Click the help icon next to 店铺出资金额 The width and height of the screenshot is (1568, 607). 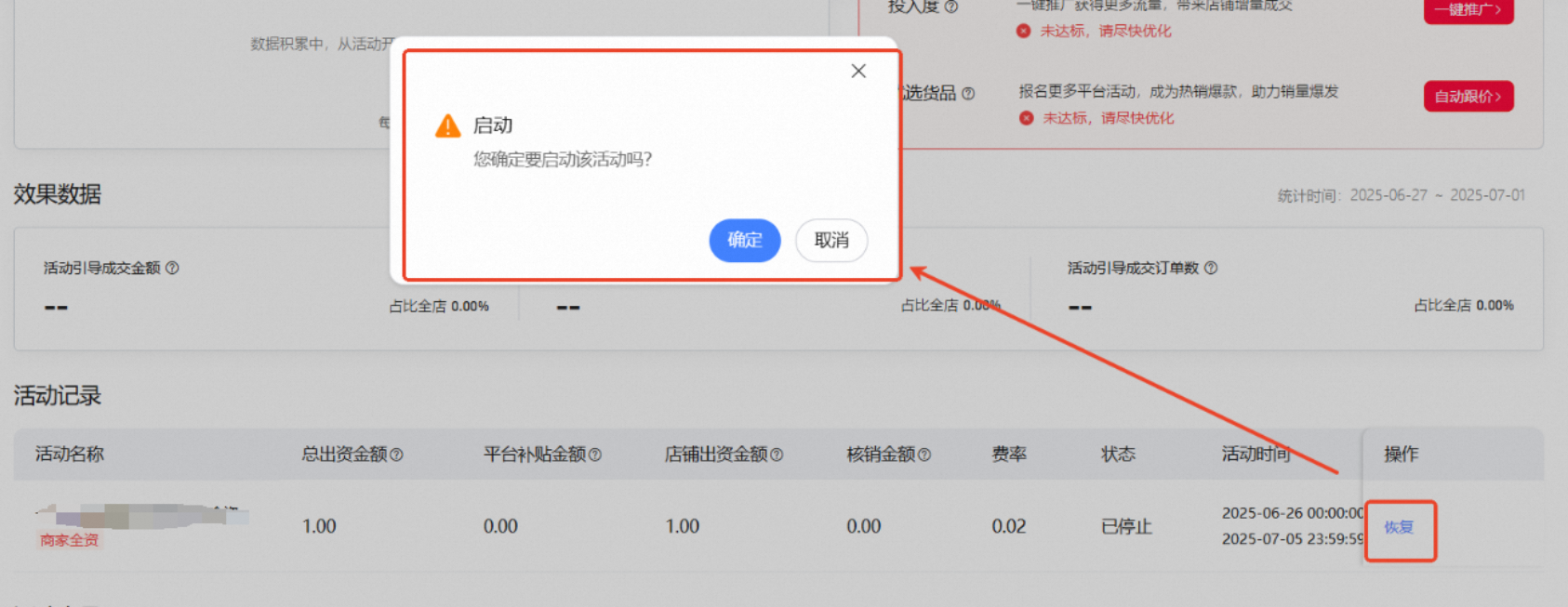(777, 455)
